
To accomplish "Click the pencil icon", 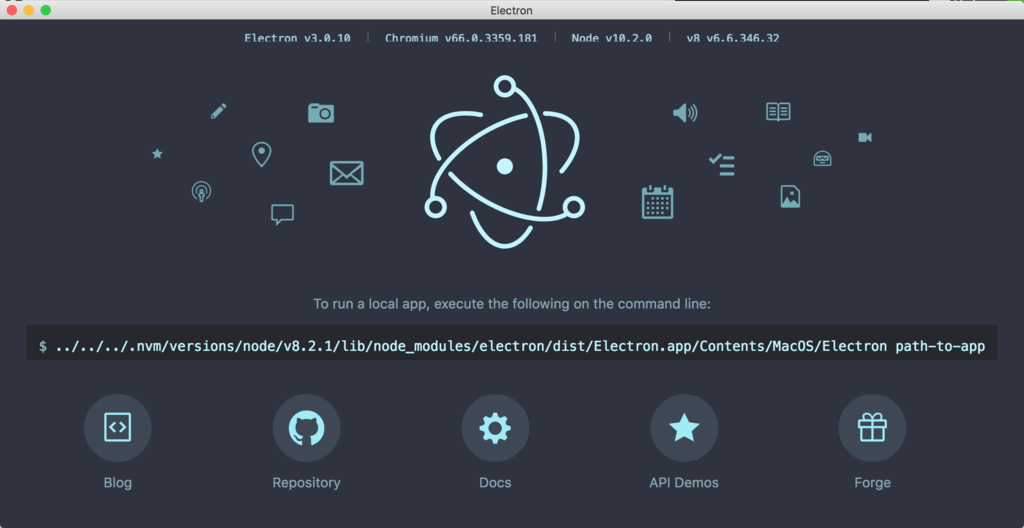I will point(219,111).
